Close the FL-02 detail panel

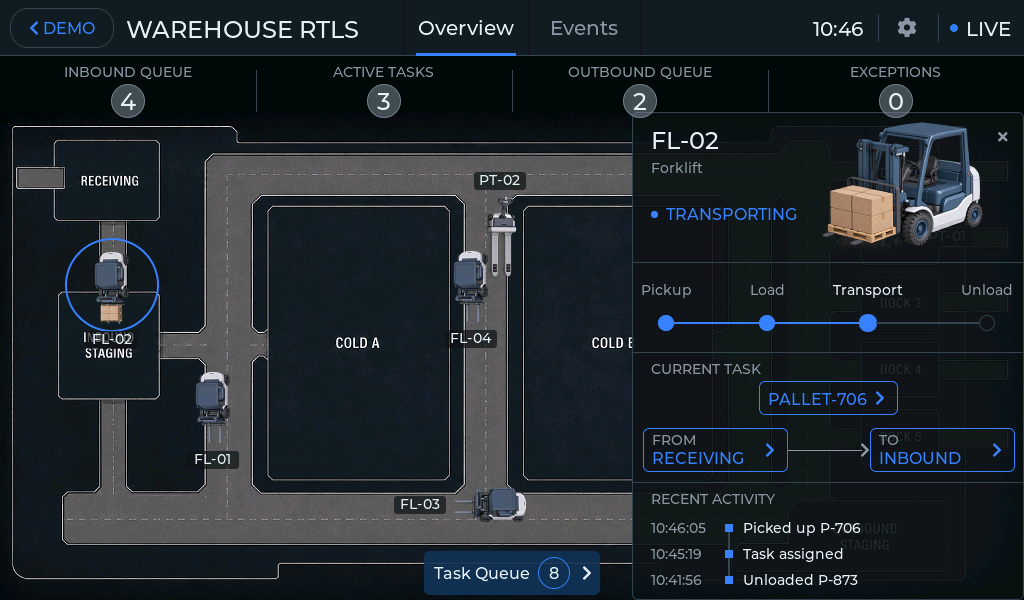[1002, 136]
